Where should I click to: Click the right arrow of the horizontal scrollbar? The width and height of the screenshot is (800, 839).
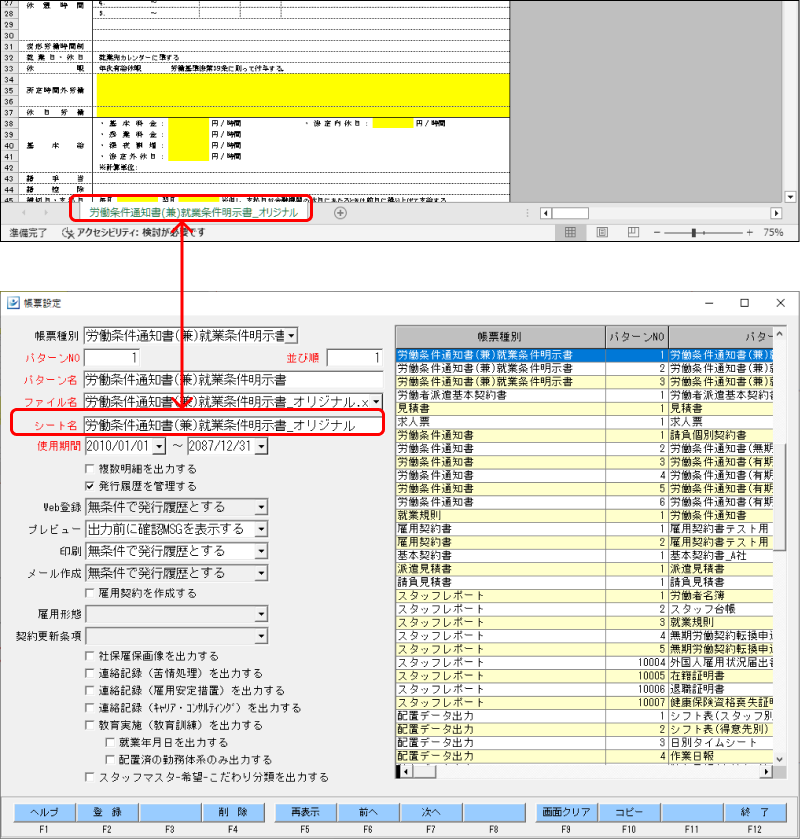(x=776, y=211)
